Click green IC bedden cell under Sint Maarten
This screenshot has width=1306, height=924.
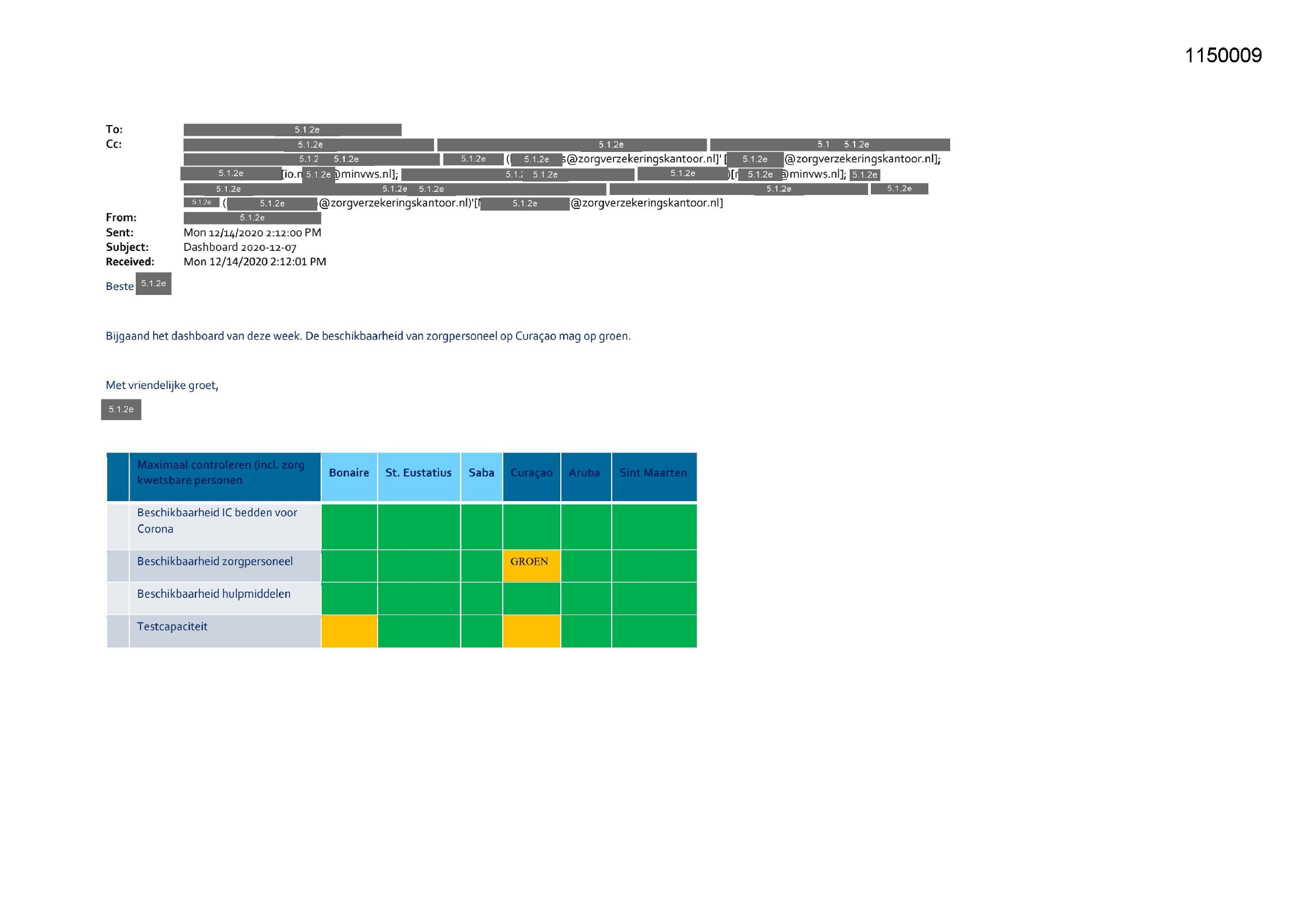[654, 526]
